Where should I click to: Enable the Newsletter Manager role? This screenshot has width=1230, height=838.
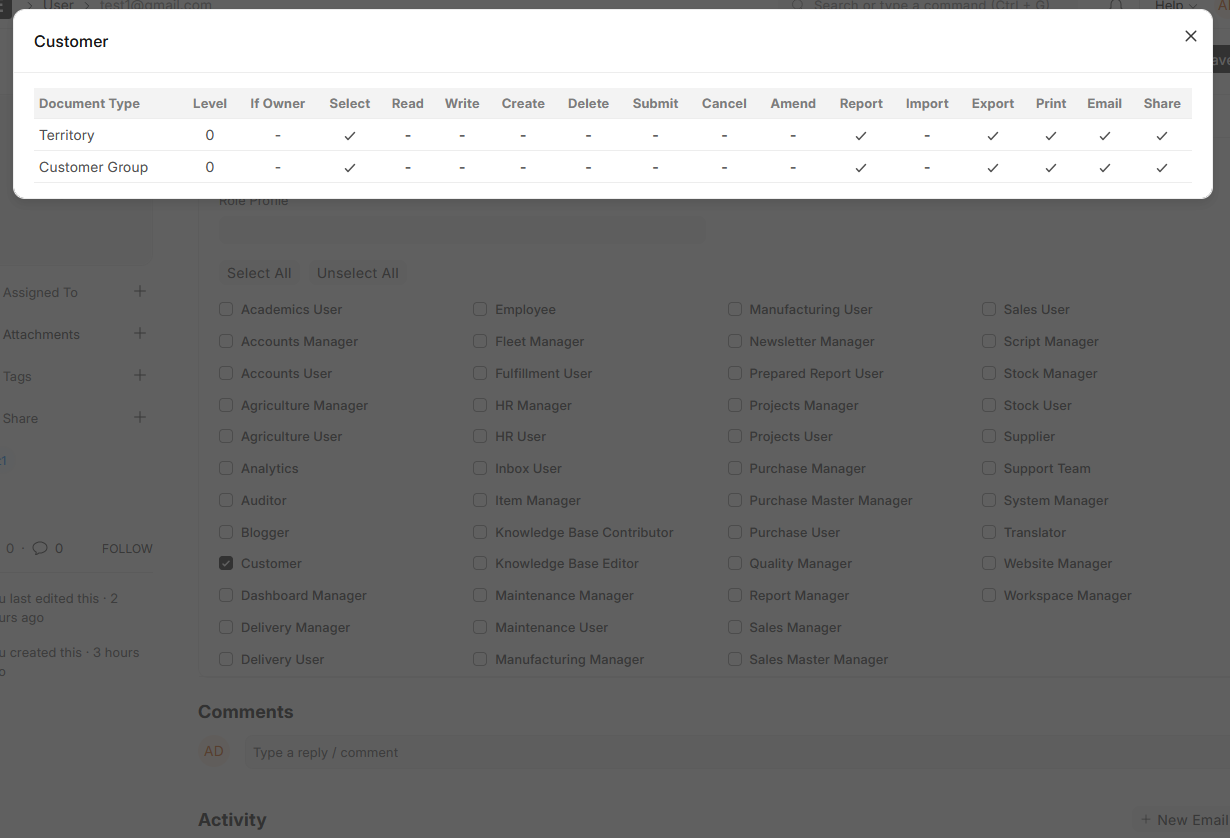click(x=735, y=342)
